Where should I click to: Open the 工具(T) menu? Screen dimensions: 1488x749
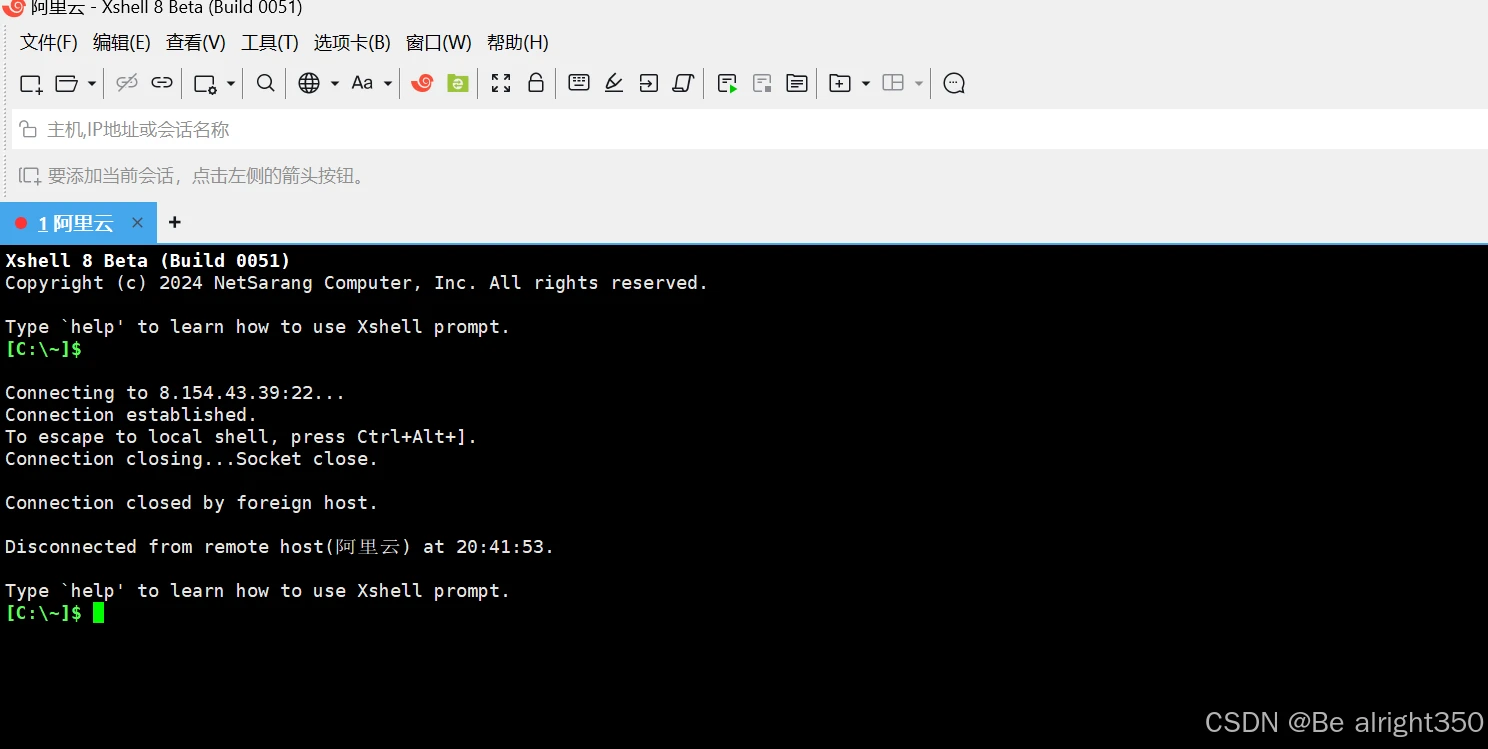[270, 43]
